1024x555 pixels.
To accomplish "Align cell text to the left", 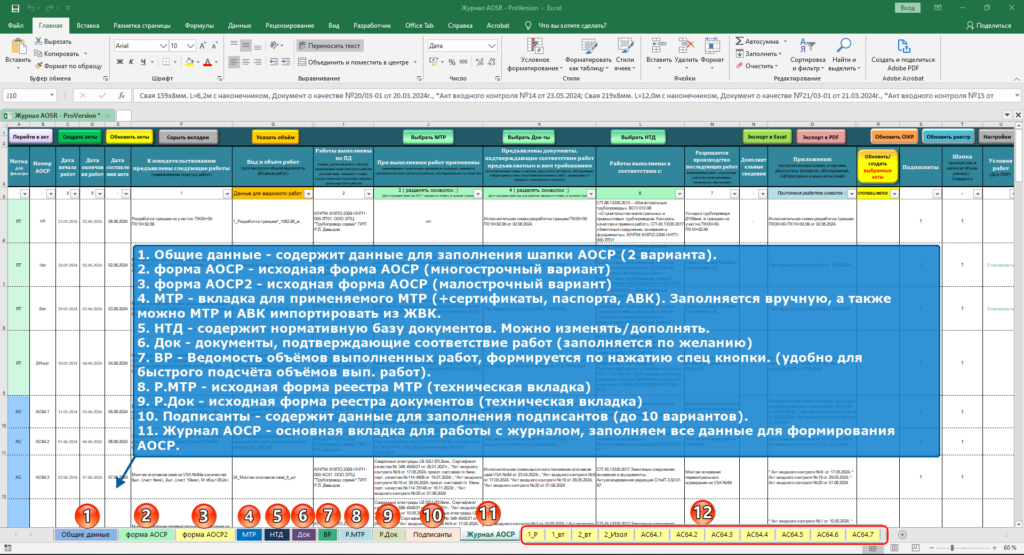I will (x=234, y=62).
